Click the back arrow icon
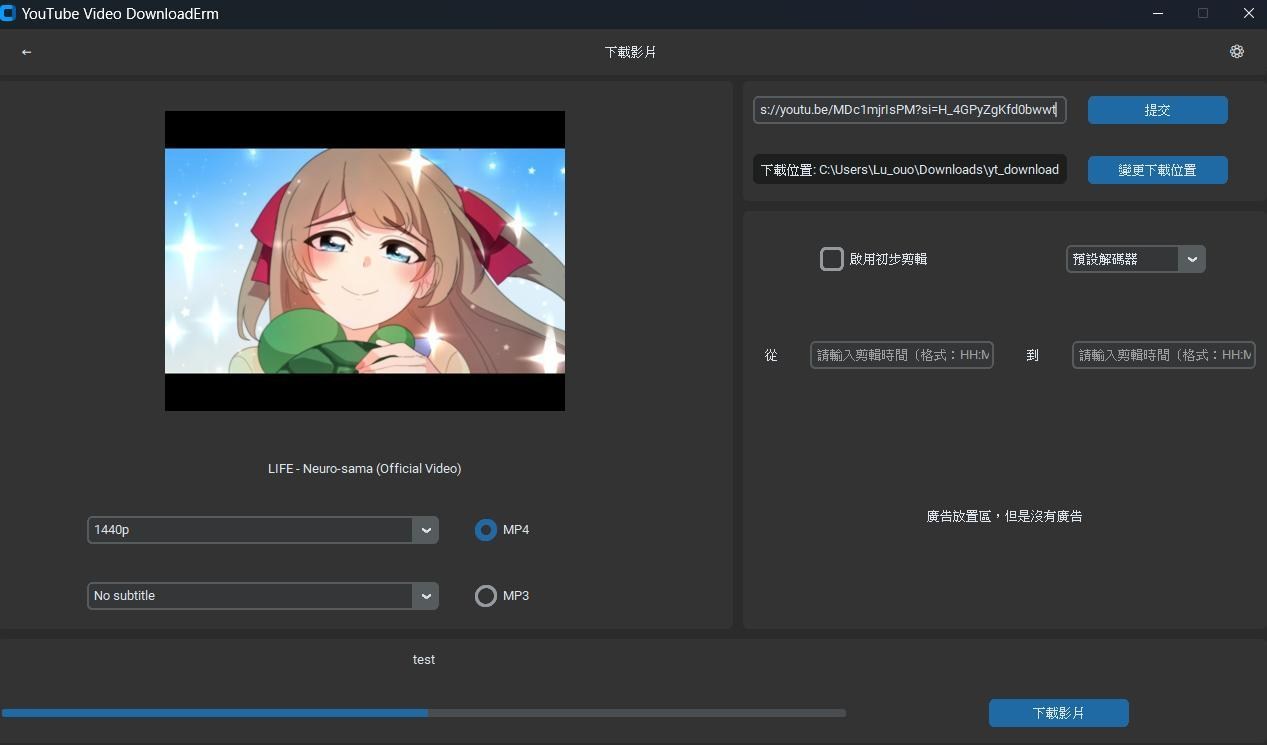This screenshot has height=745, width=1267. [x=26, y=52]
